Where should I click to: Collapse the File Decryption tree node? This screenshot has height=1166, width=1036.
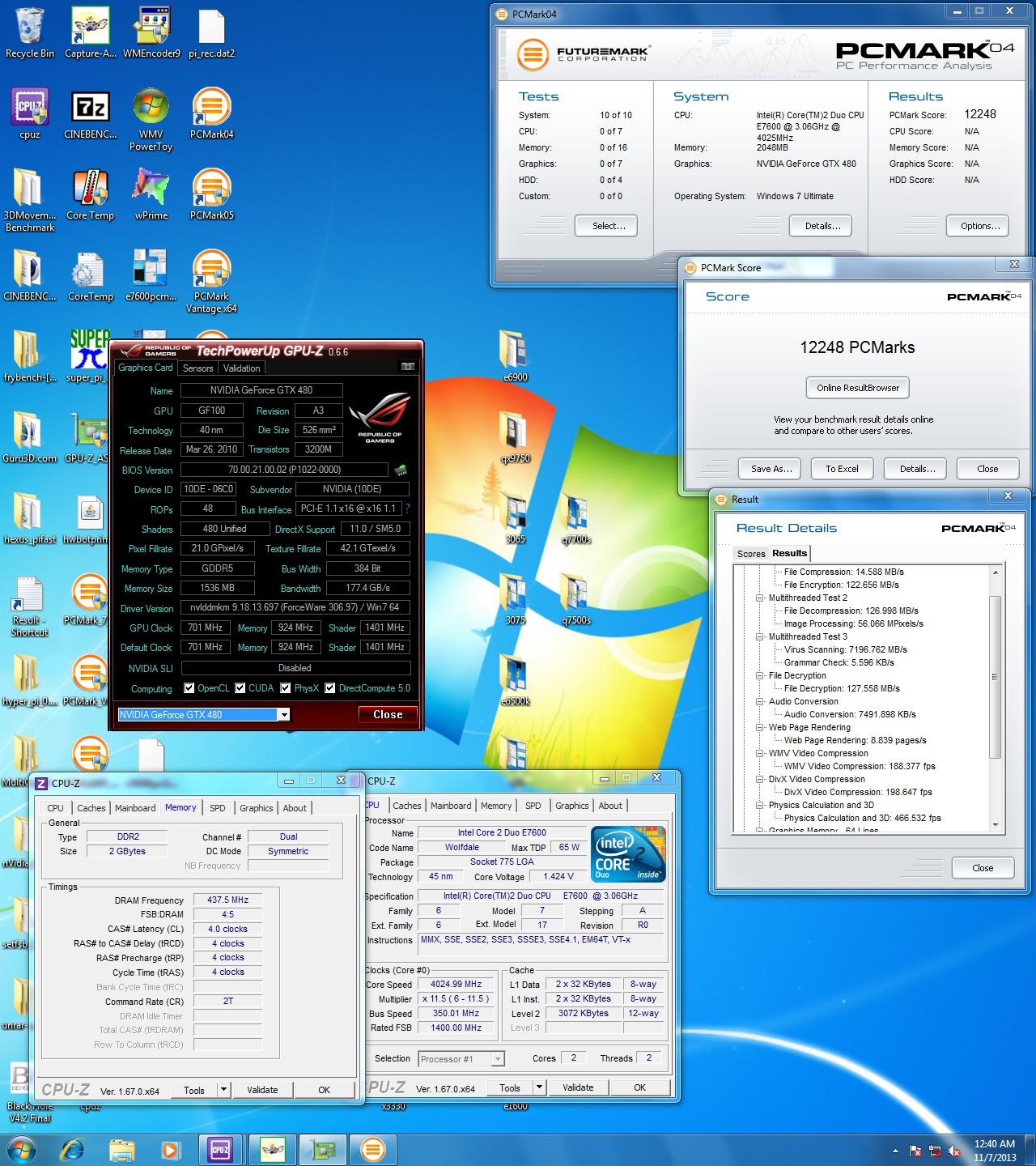[760, 675]
